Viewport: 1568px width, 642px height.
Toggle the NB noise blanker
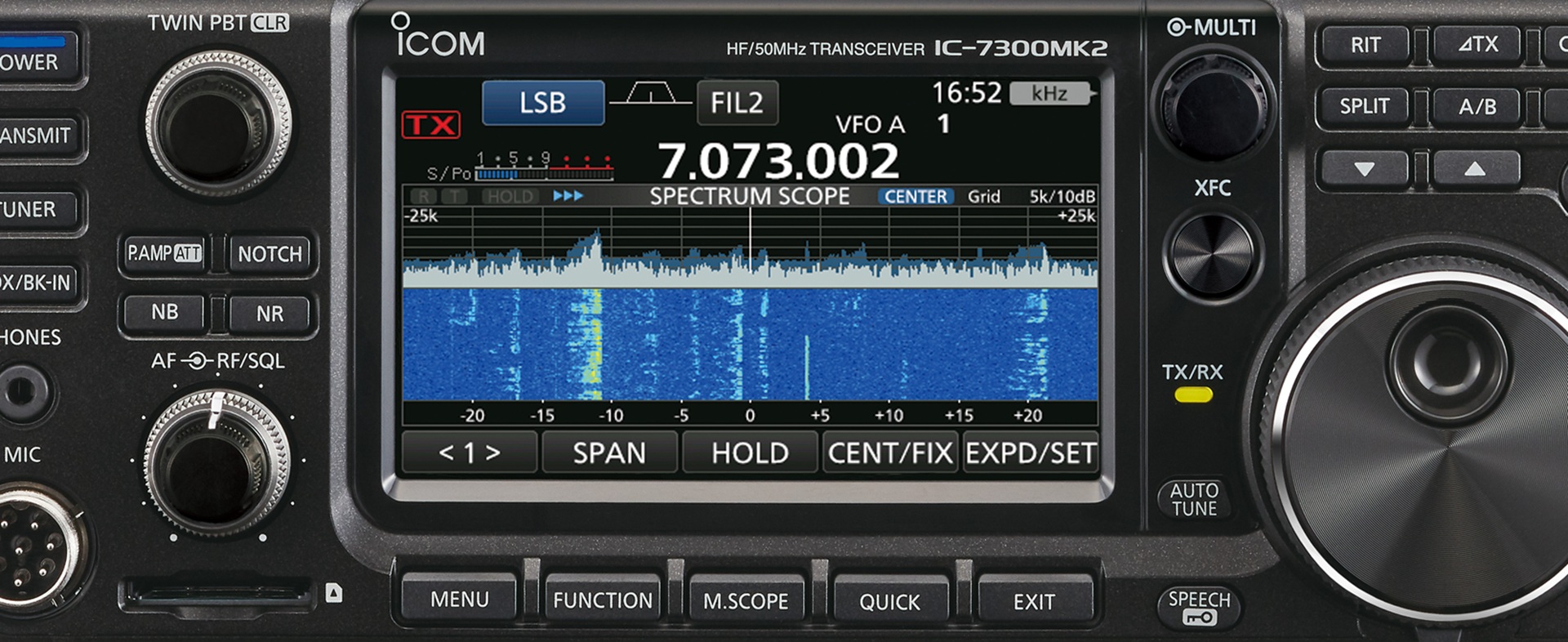pos(164,312)
